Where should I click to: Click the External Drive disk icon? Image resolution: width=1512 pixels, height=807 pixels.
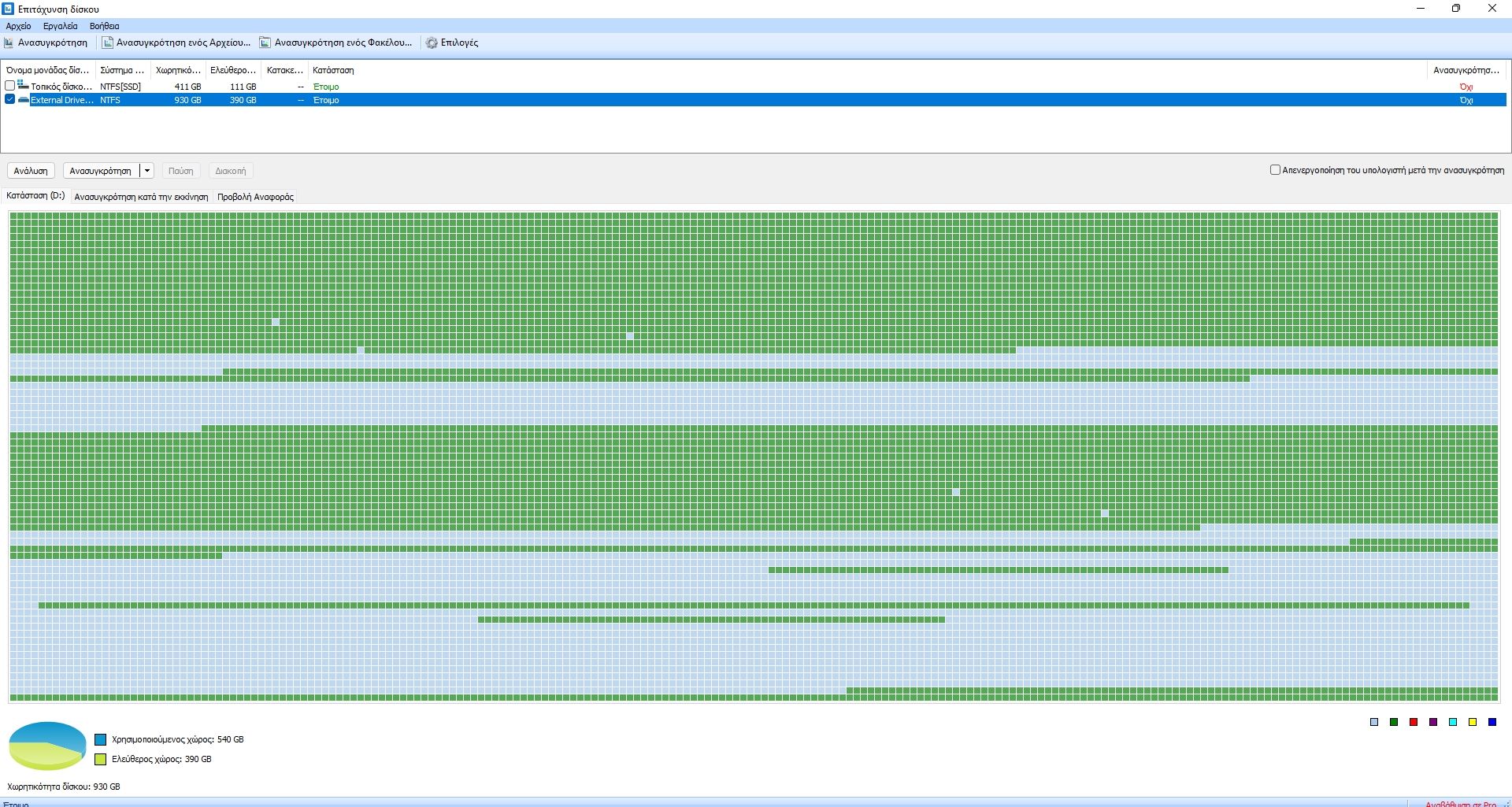[x=24, y=100]
